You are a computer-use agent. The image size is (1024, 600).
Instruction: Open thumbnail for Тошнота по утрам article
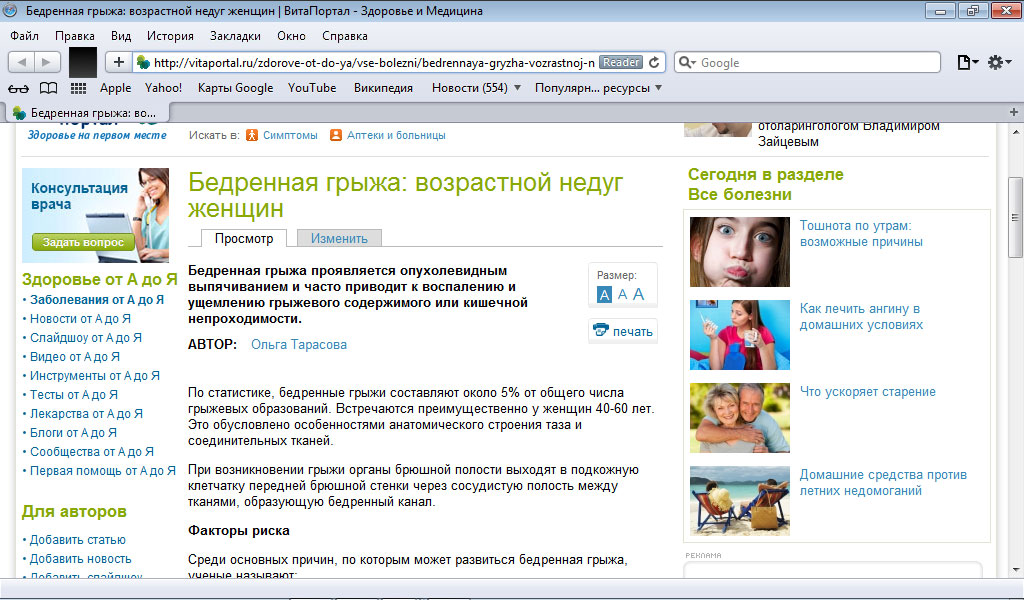click(x=739, y=252)
